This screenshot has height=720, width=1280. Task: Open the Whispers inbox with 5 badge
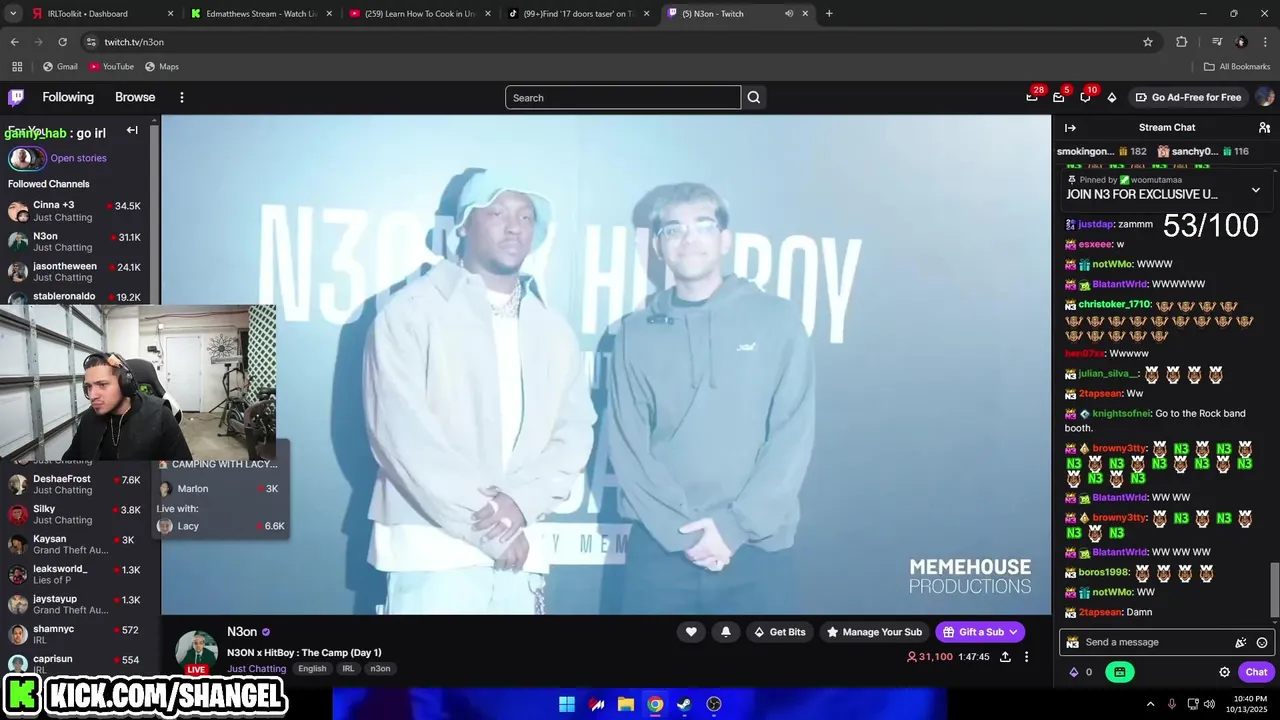click(1059, 97)
